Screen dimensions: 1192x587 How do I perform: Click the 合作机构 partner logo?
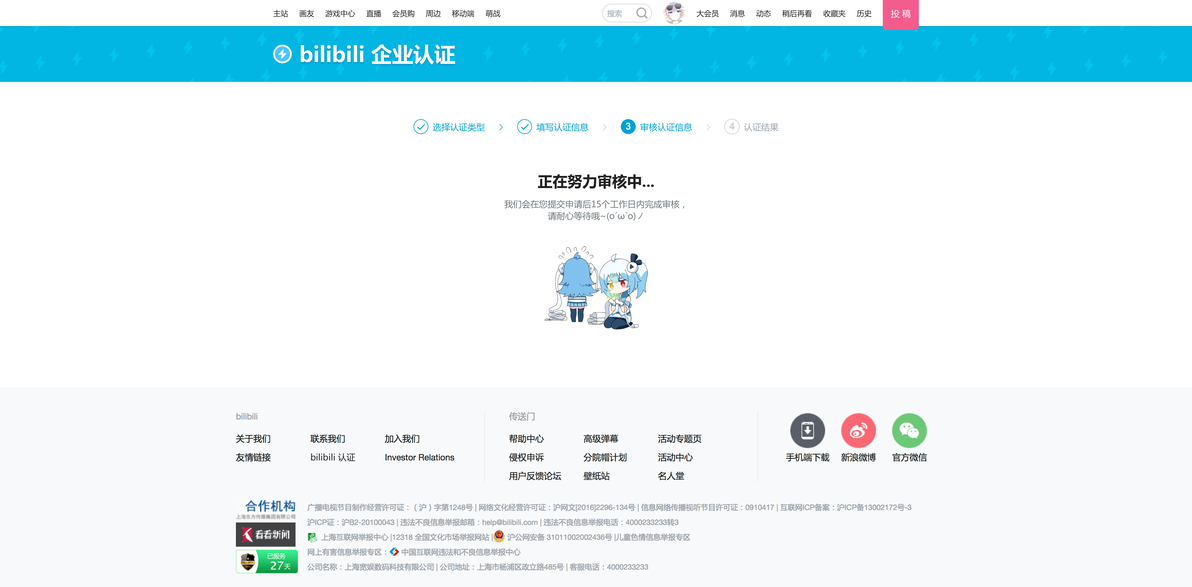click(265, 509)
